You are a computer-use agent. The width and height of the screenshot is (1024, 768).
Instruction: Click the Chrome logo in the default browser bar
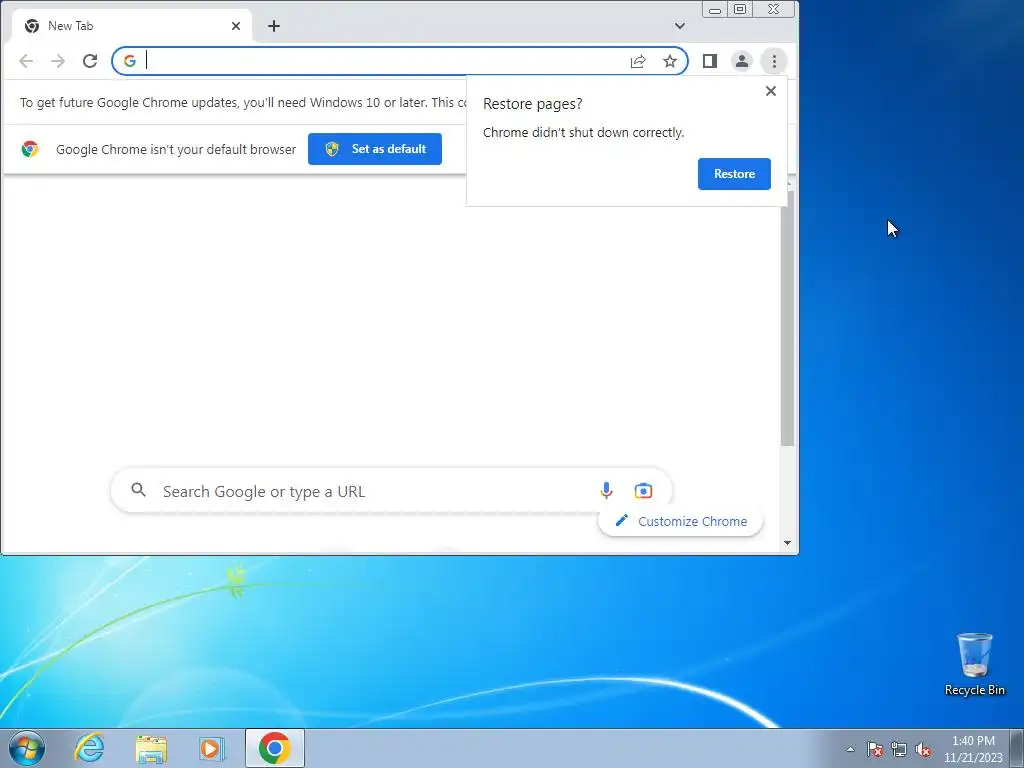click(29, 149)
